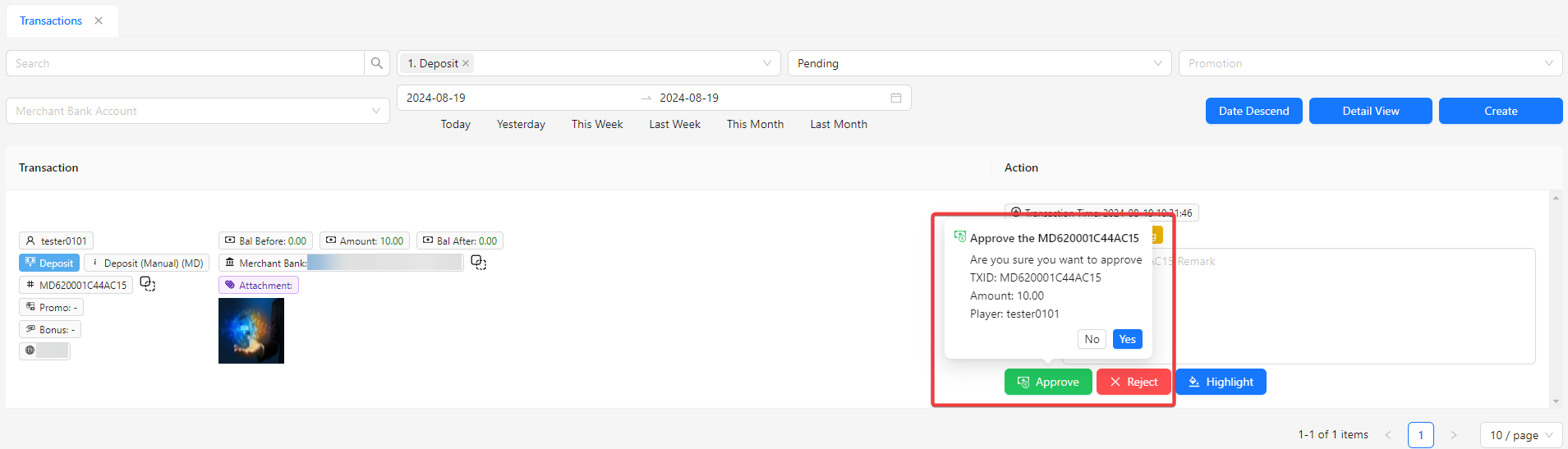Viewport: 1568px width, 449px height.
Task: Change the 10 / page size selector
Action: coord(1520,435)
